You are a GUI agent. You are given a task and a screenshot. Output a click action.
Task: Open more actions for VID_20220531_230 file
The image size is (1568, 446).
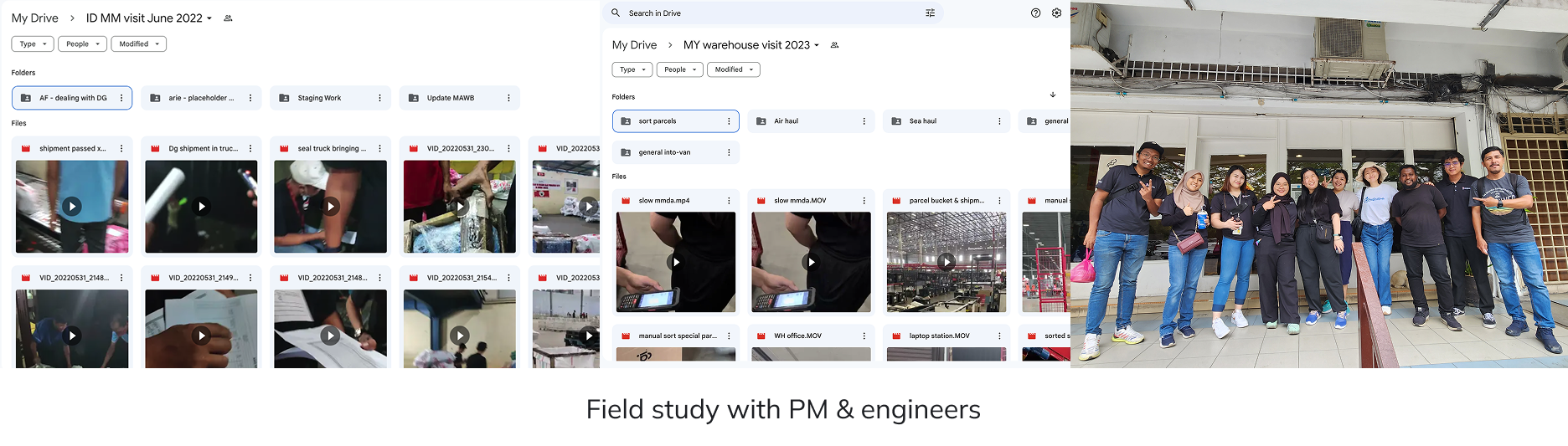click(508, 149)
